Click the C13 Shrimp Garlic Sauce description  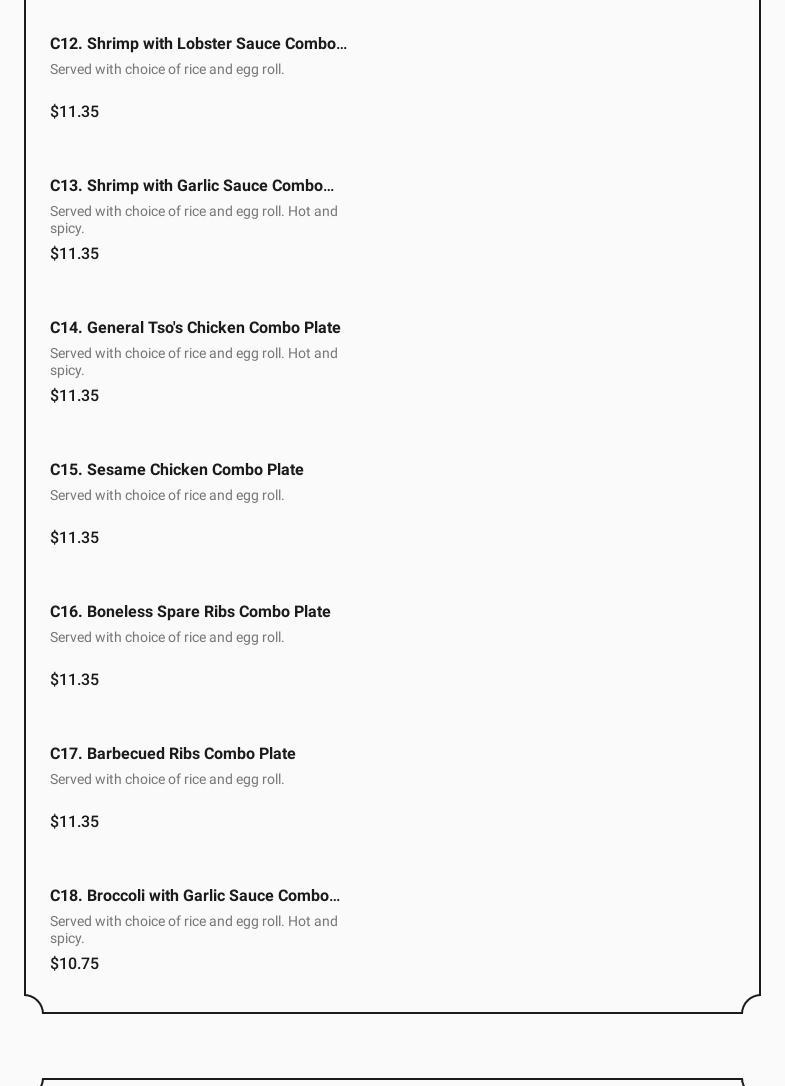193,220
